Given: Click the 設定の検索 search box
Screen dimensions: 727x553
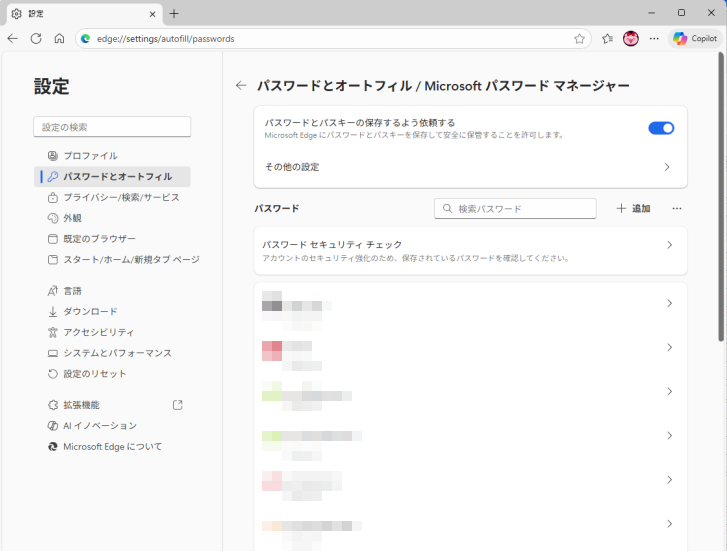Looking at the screenshot, I should tap(112, 127).
